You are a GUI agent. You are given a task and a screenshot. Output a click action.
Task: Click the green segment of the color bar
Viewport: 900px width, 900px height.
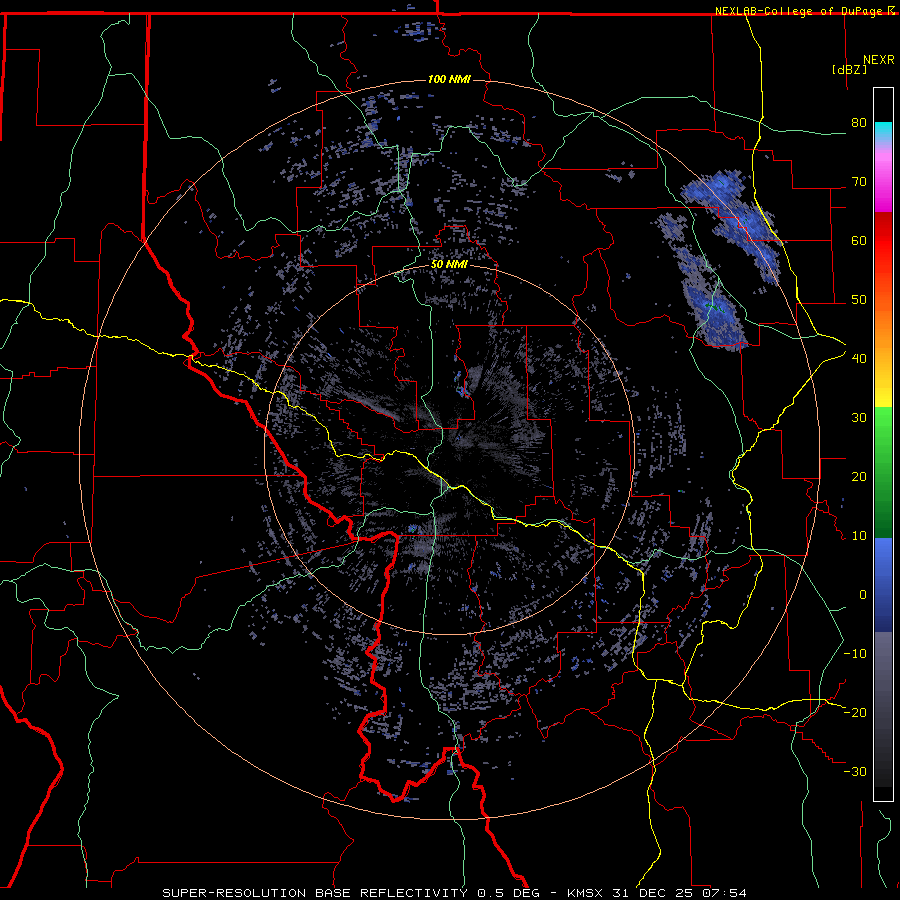883,472
